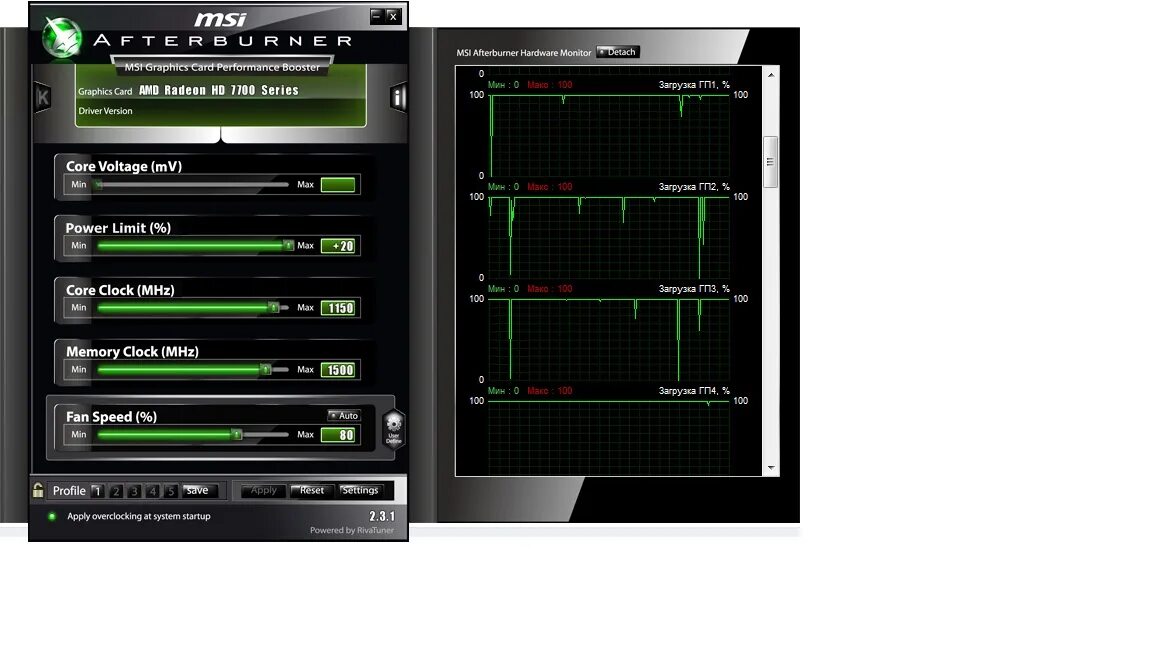Minimize the Afterburner window
Image resolution: width=1152 pixels, height=648 pixels.
[x=377, y=15]
